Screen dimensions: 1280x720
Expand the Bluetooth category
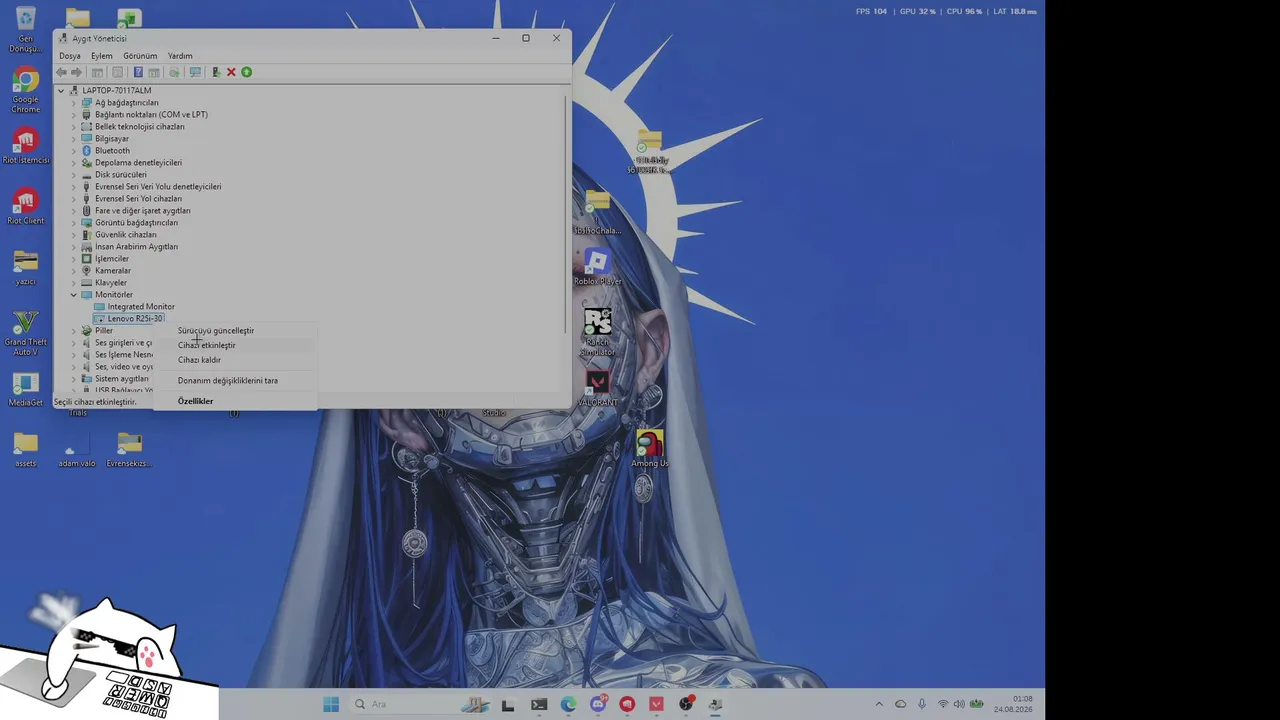pyautogui.click(x=73, y=151)
